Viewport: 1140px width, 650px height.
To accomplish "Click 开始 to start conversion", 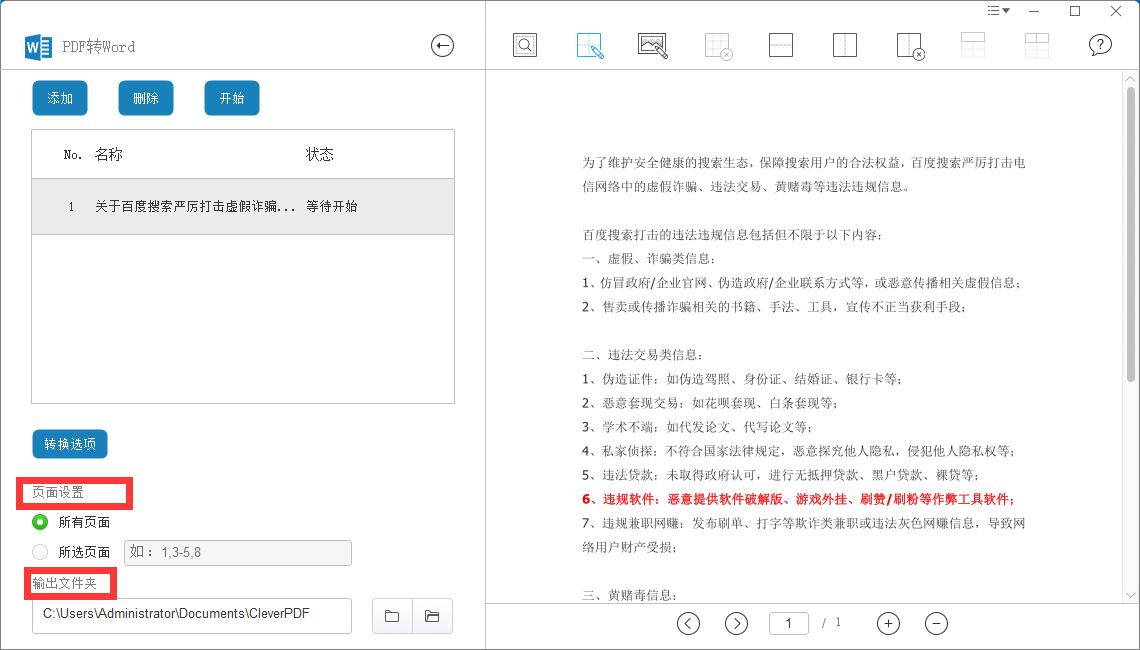I will 232,98.
